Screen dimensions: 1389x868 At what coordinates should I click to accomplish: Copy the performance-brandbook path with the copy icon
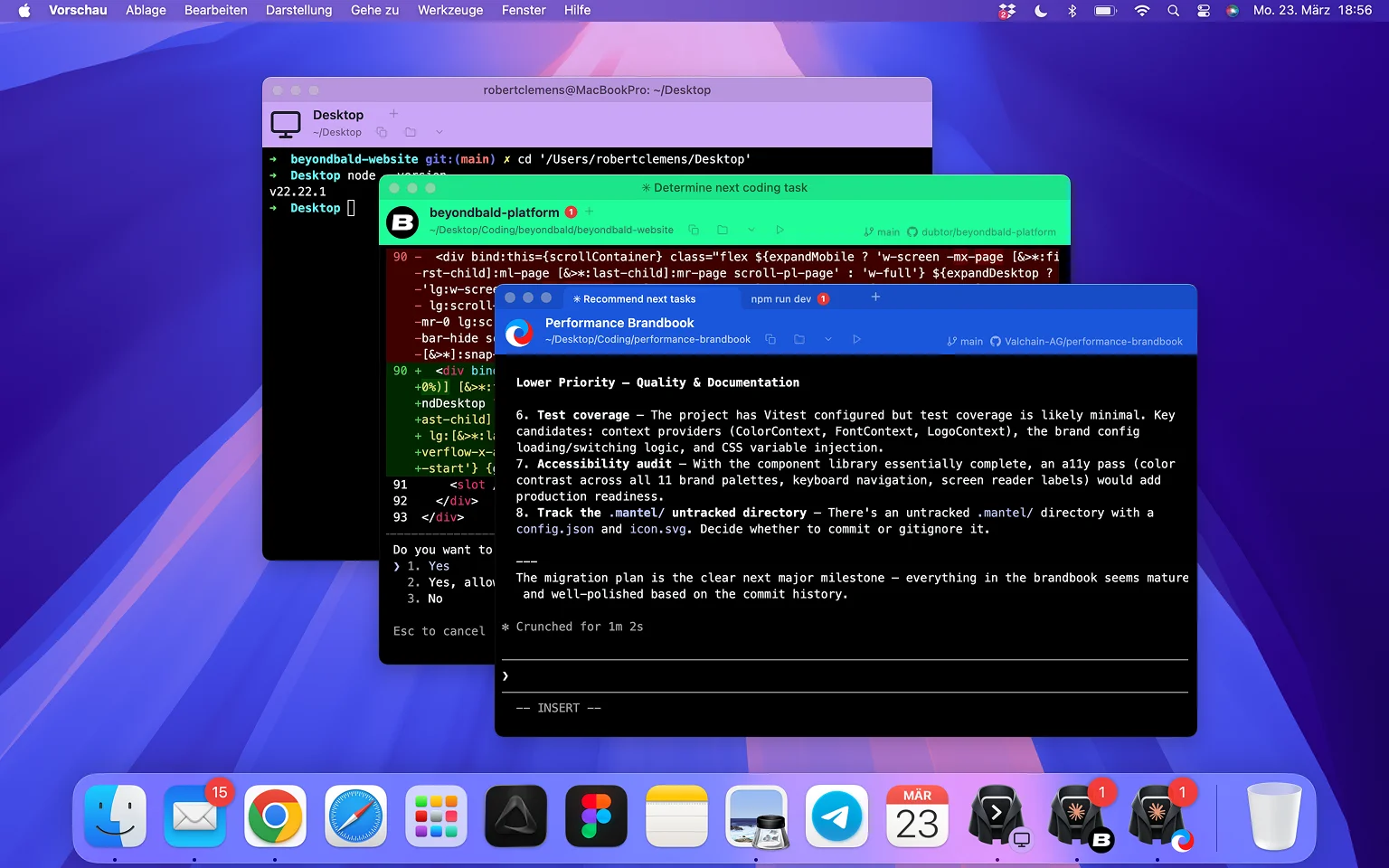[x=770, y=339]
